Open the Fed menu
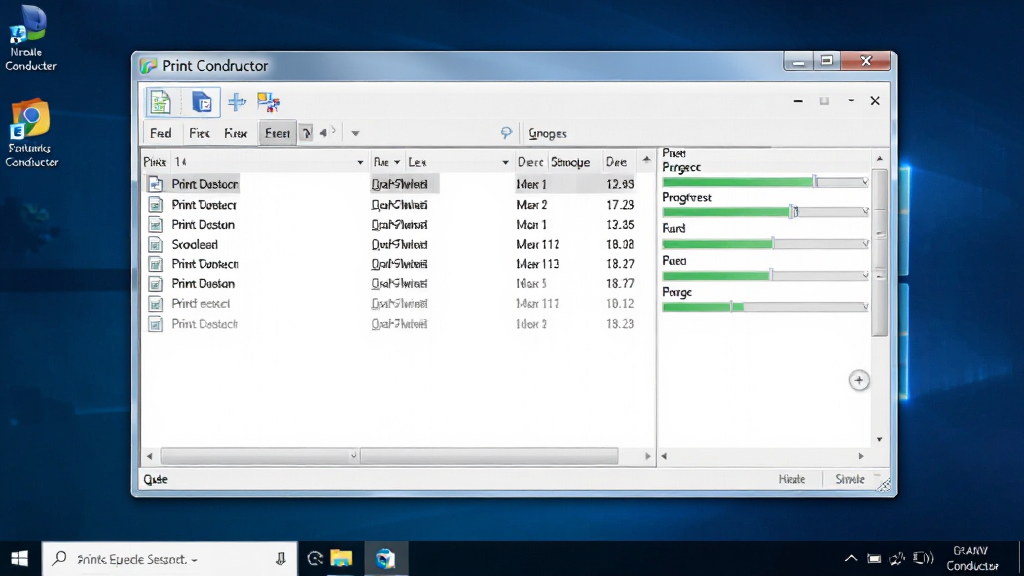Screen dimensions: 1024x576 point(161,133)
